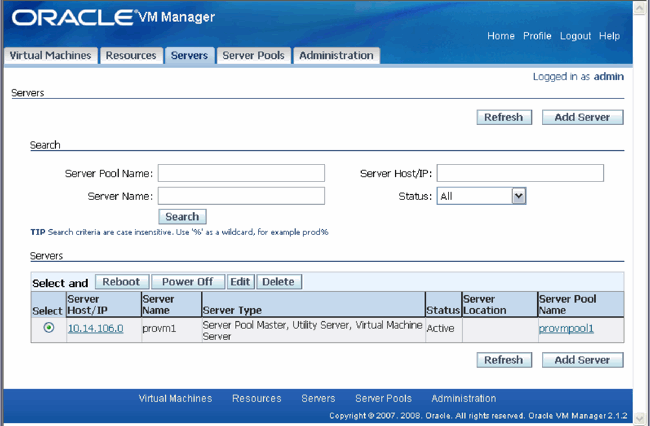Viewport: 650px width, 426px height.
Task: Focus the Server Host/IP field
Action: 520,173
